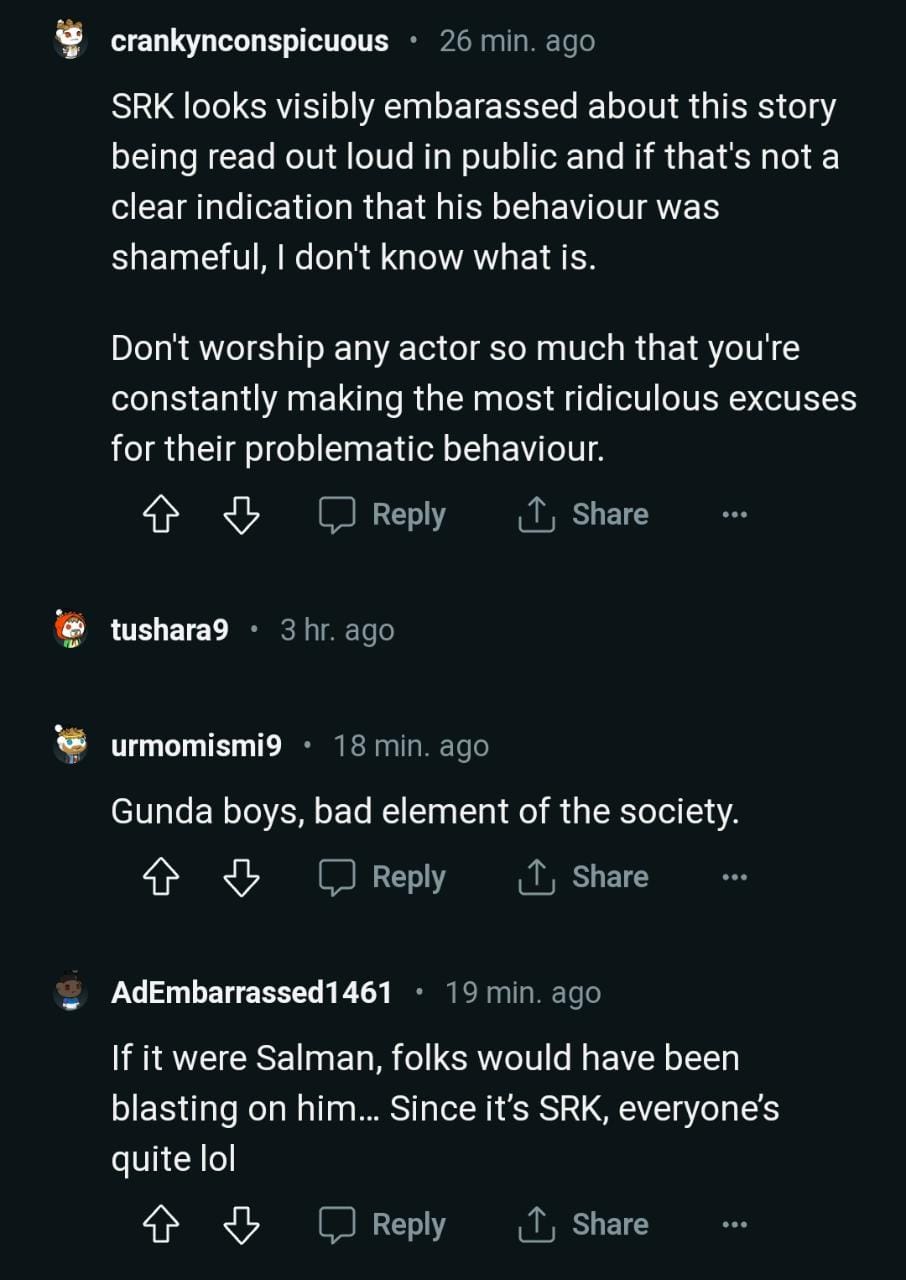Share urmomismi9's comment

click(583, 878)
